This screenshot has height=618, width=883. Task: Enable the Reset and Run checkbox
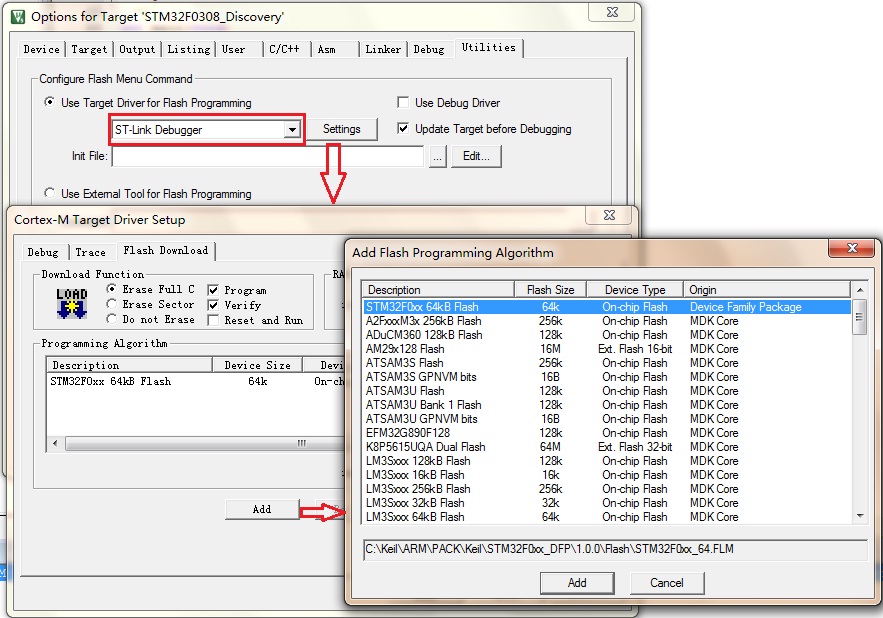pos(213,321)
